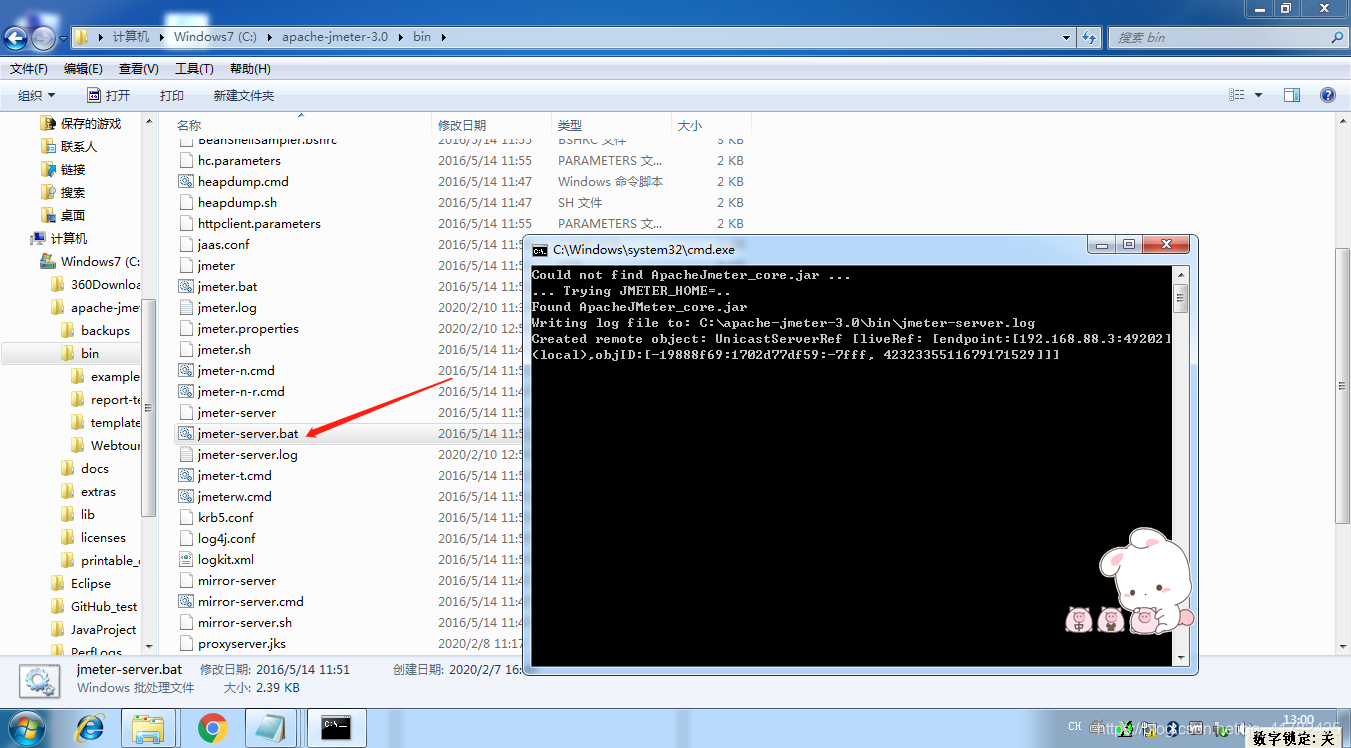Screen dimensions: 1351x748
Task: Expand the path arrow after Windows7 (C:)
Action: click(x=268, y=37)
